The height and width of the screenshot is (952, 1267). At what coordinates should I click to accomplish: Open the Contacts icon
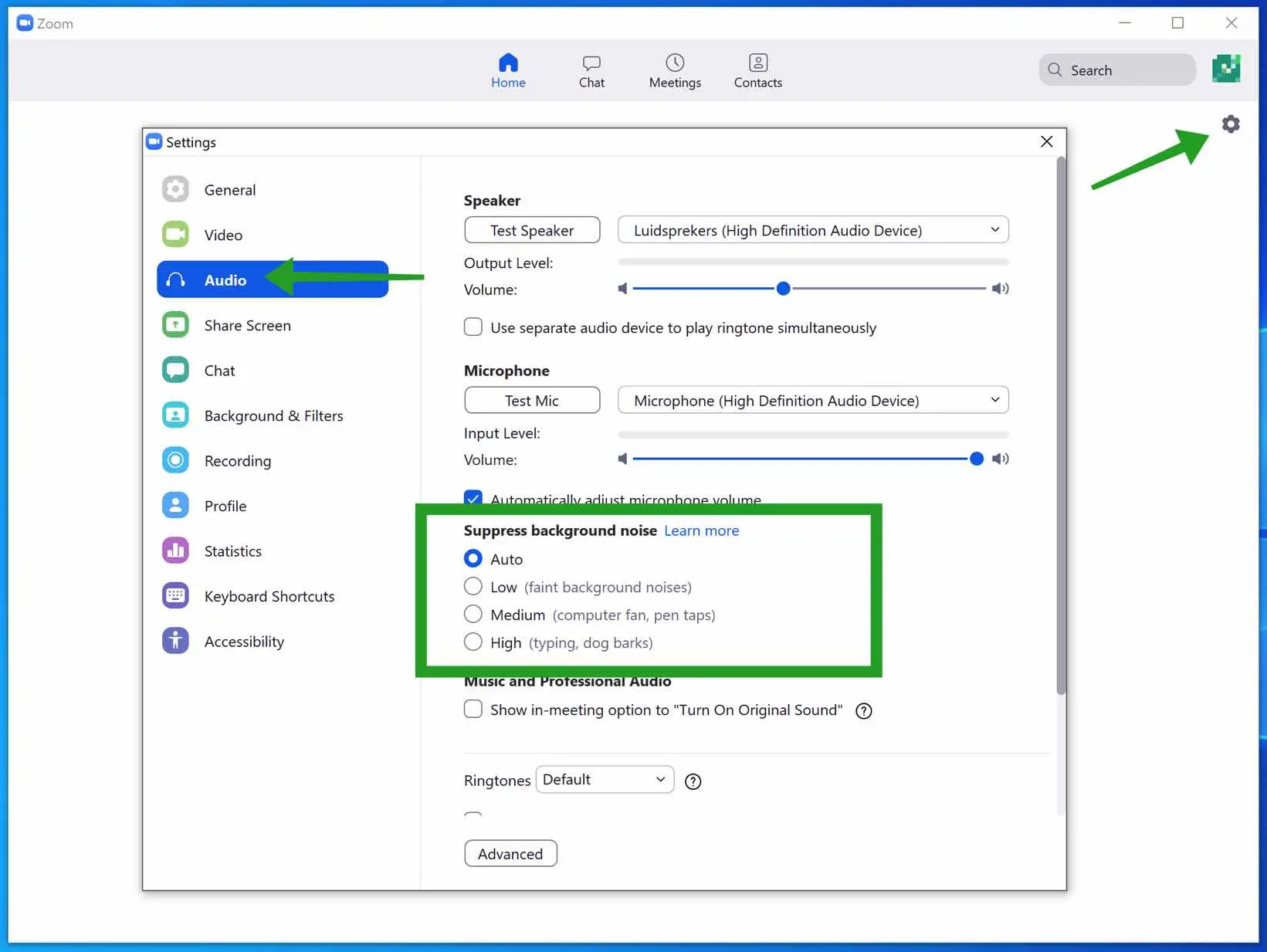point(758,63)
